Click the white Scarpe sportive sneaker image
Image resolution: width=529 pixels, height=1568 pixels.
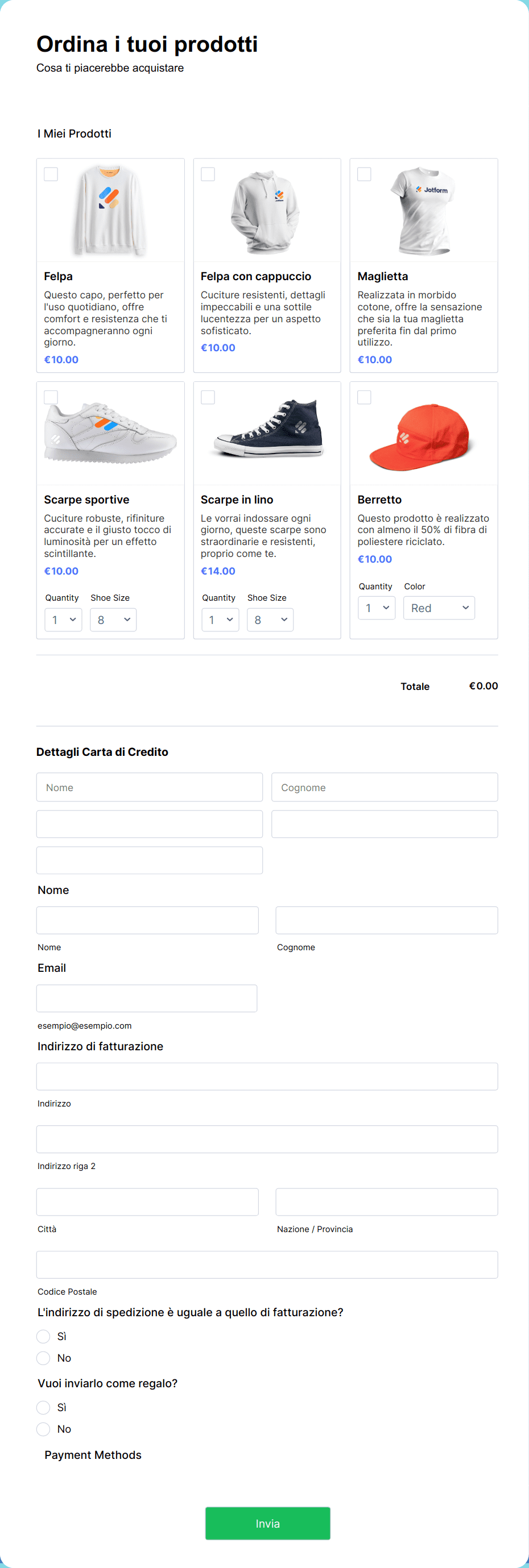pyautogui.click(x=110, y=433)
